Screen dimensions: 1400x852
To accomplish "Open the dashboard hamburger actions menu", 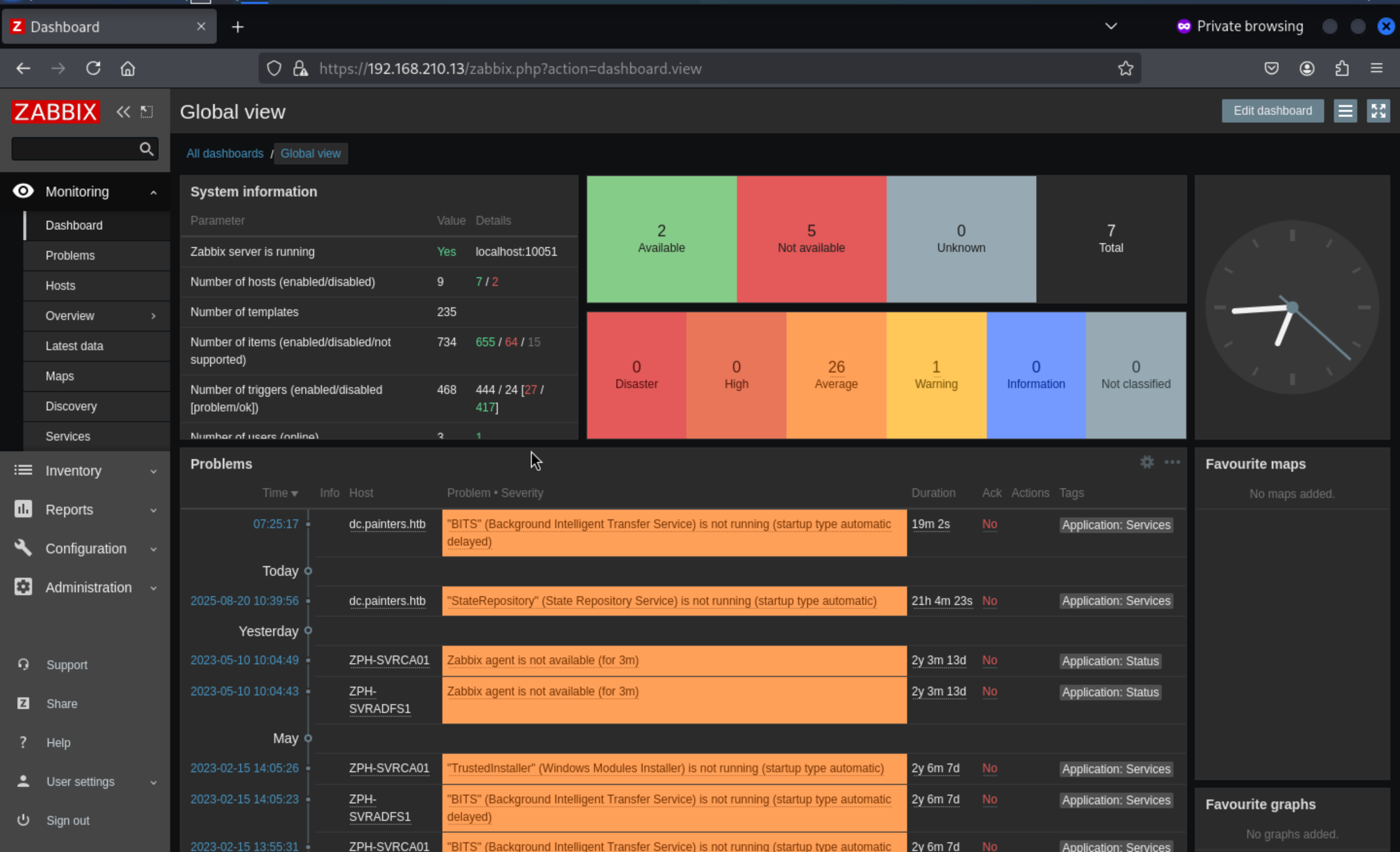I will pyautogui.click(x=1345, y=111).
